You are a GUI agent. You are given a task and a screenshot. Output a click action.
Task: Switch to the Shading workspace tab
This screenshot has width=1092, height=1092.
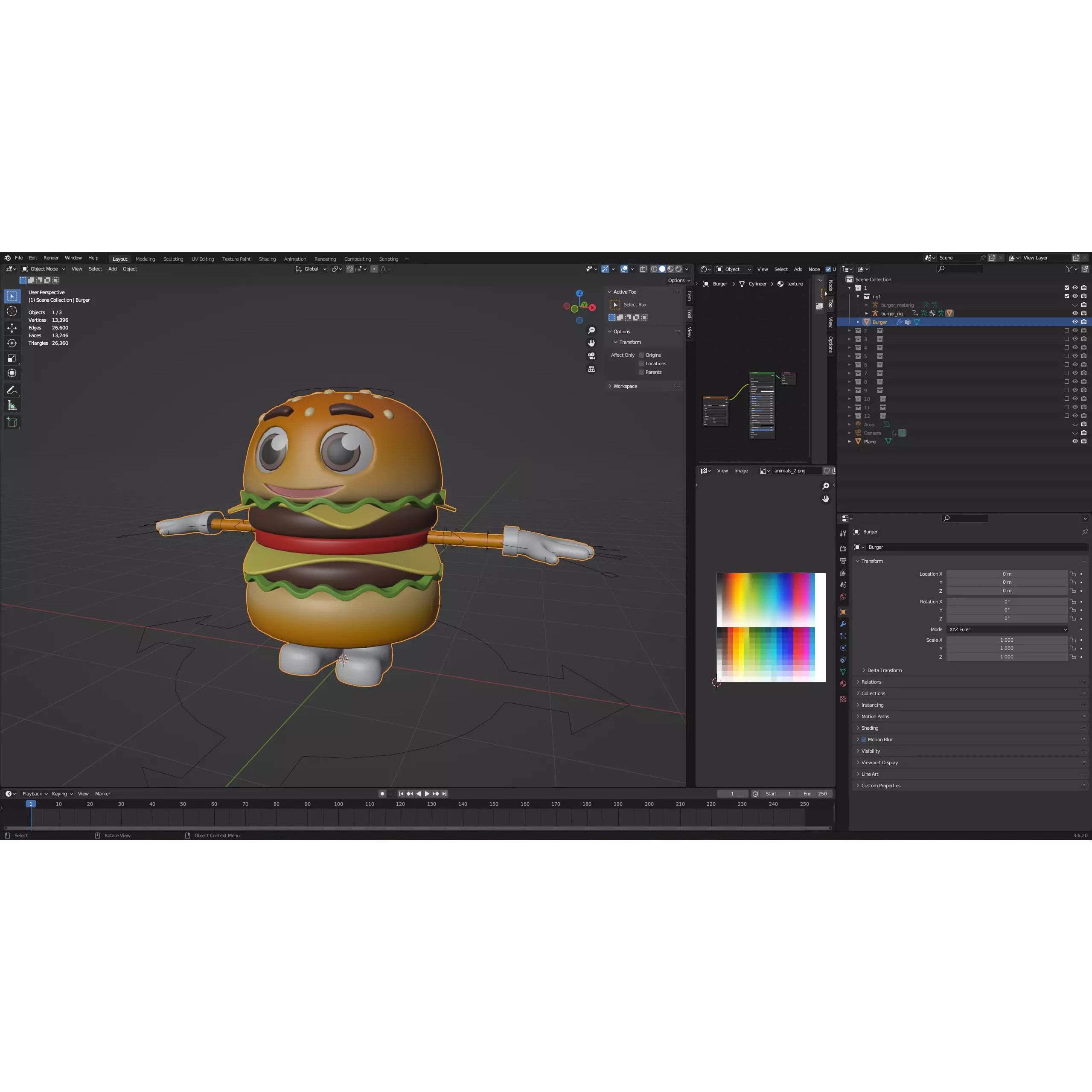[268, 258]
